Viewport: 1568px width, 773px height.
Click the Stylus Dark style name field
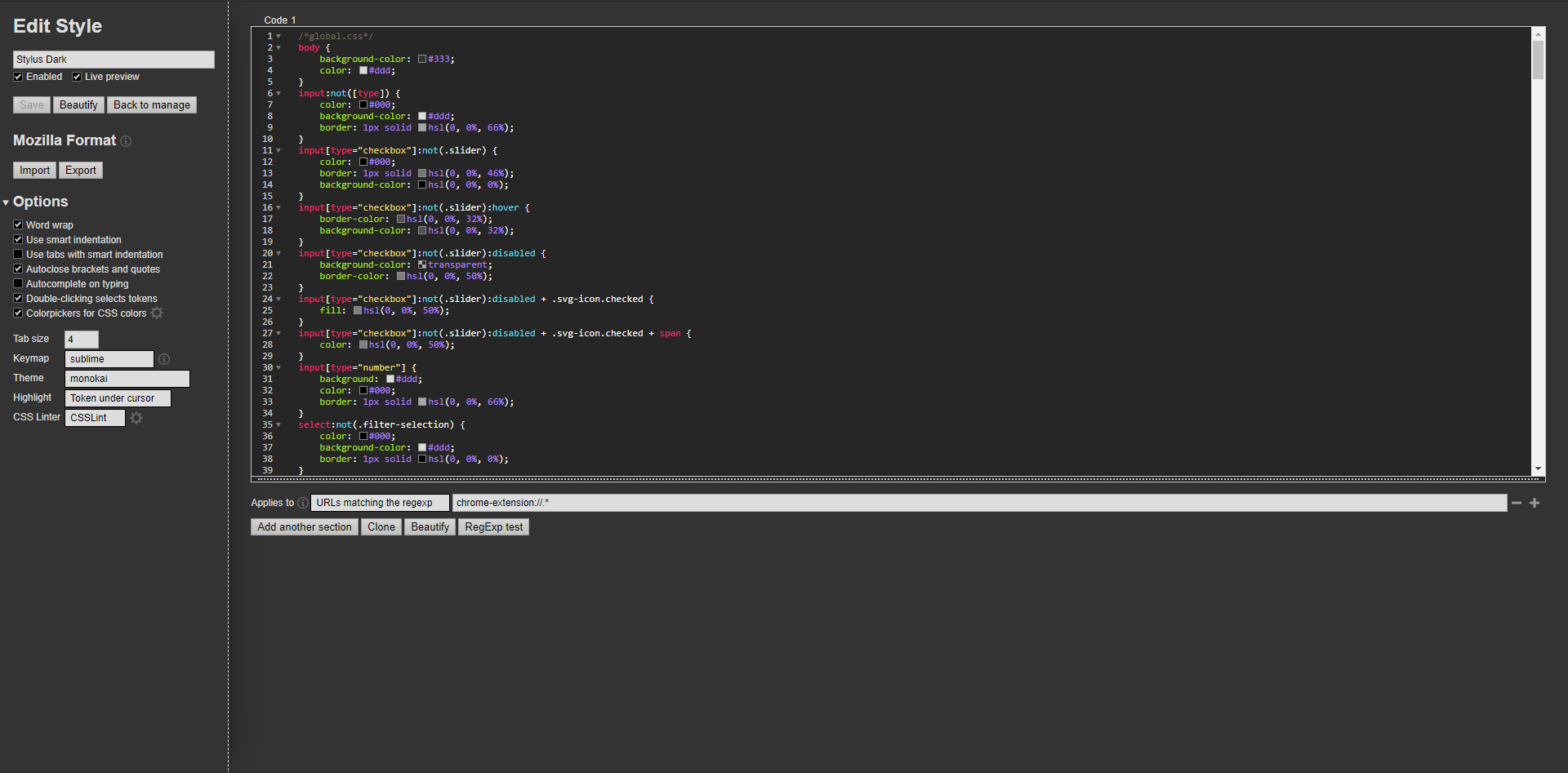click(x=114, y=60)
